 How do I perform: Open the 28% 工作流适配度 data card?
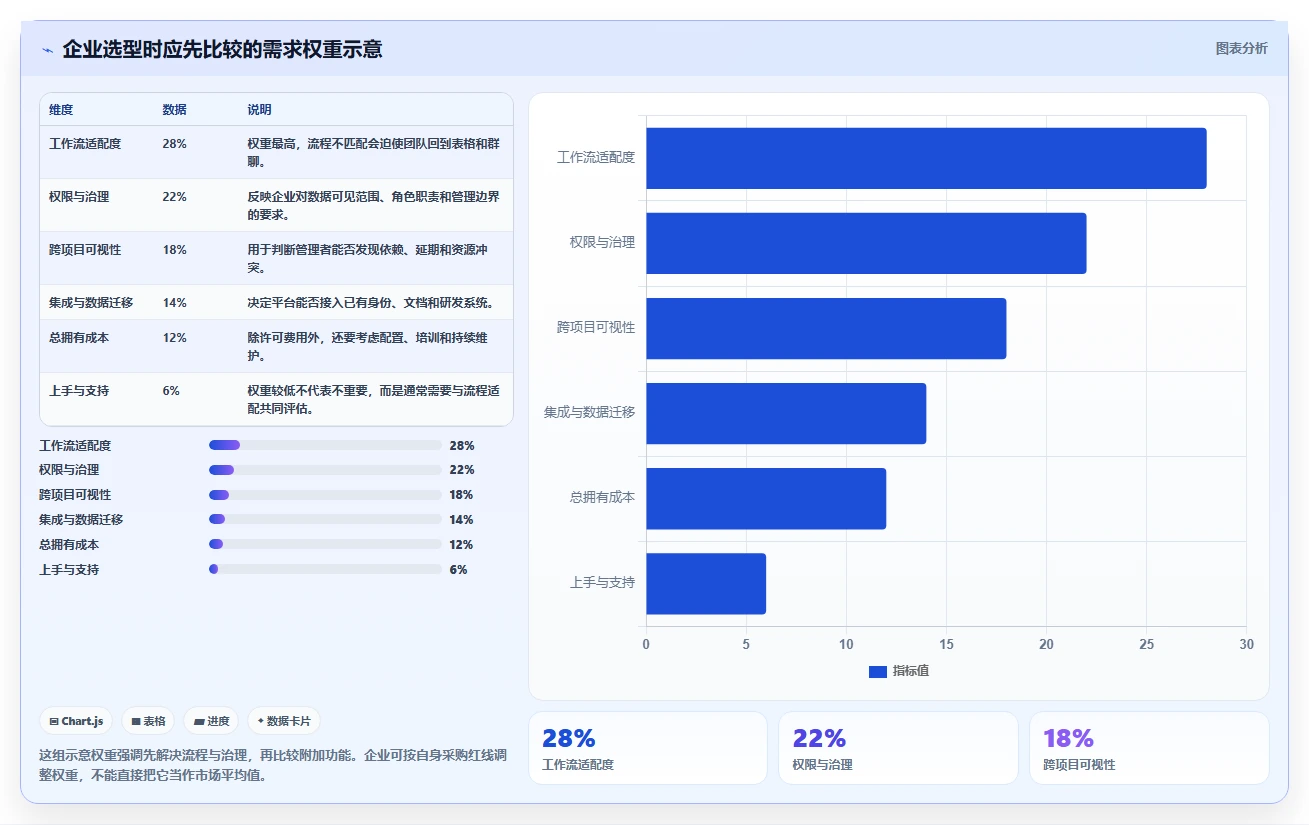pos(648,748)
